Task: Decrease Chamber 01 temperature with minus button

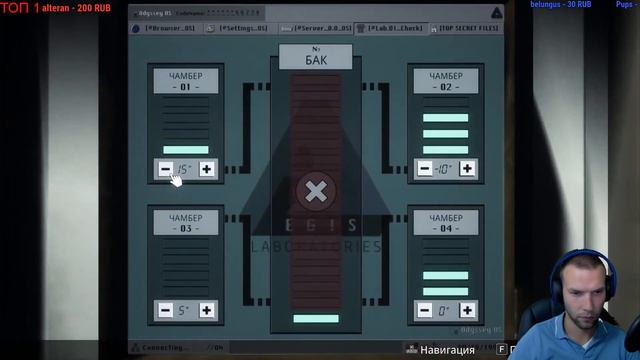Action: (x=165, y=169)
